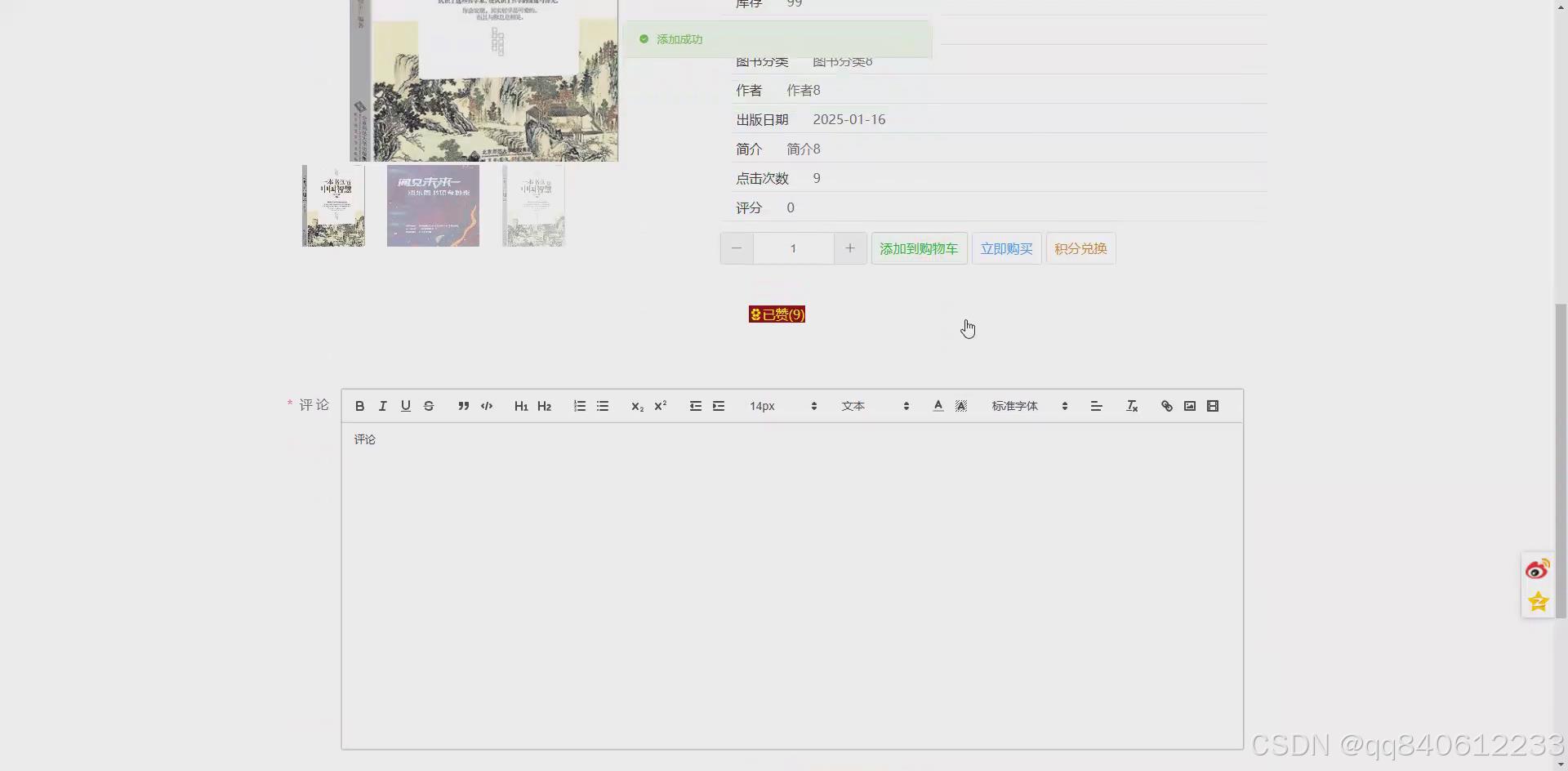Viewport: 1568px width, 771px height.
Task: Click the 添加到购物车 button
Action: [x=919, y=248]
